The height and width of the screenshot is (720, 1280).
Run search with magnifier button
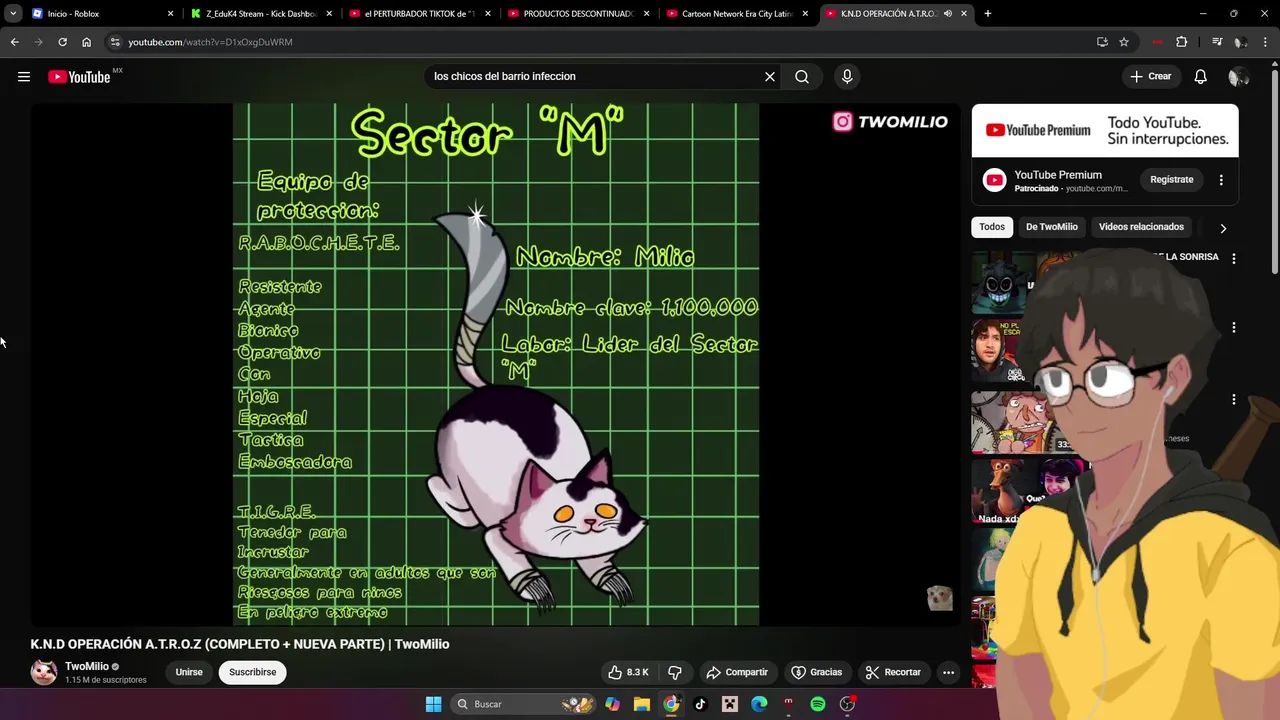pos(802,76)
